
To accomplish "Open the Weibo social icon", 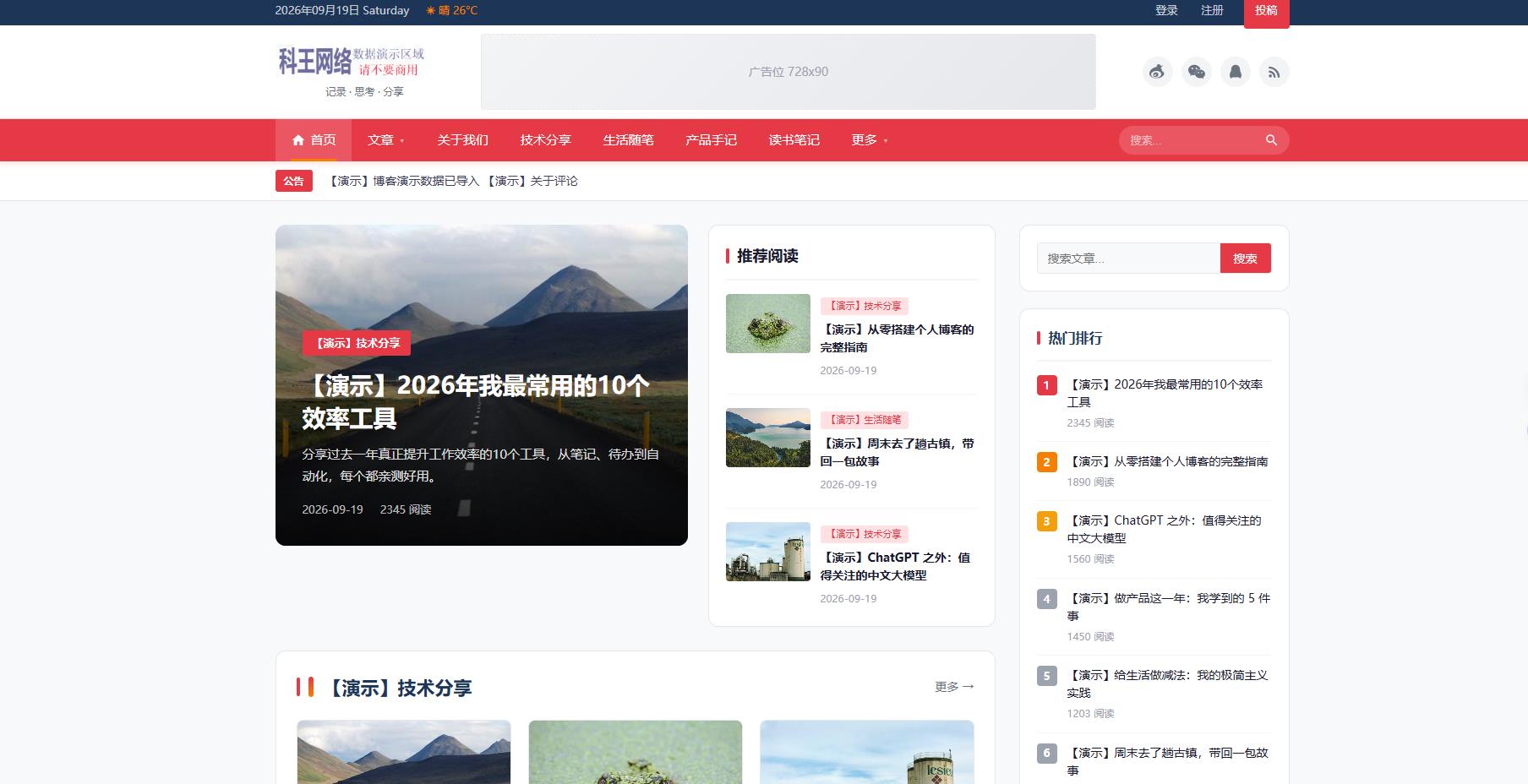I will [1157, 72].
